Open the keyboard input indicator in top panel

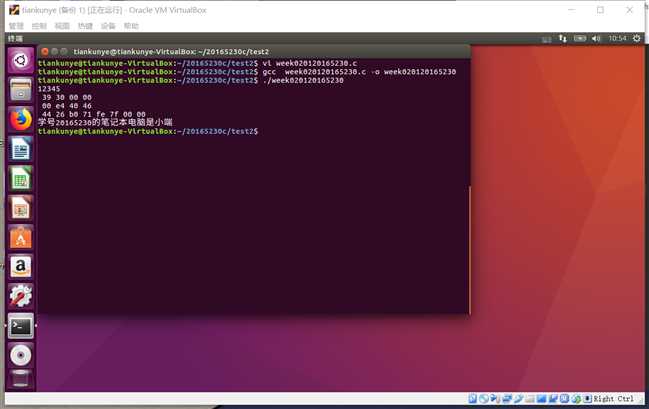coord(546,39)
